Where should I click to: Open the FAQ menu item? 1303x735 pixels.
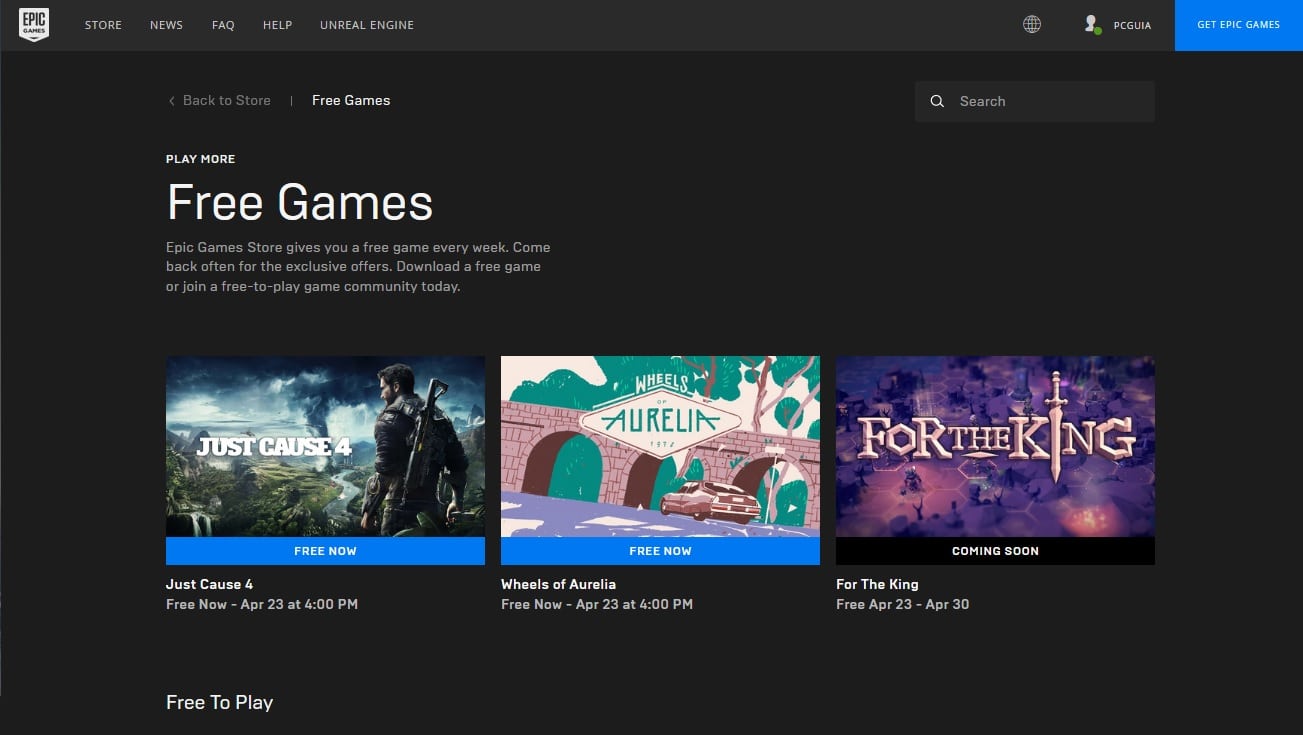point(223,25)
